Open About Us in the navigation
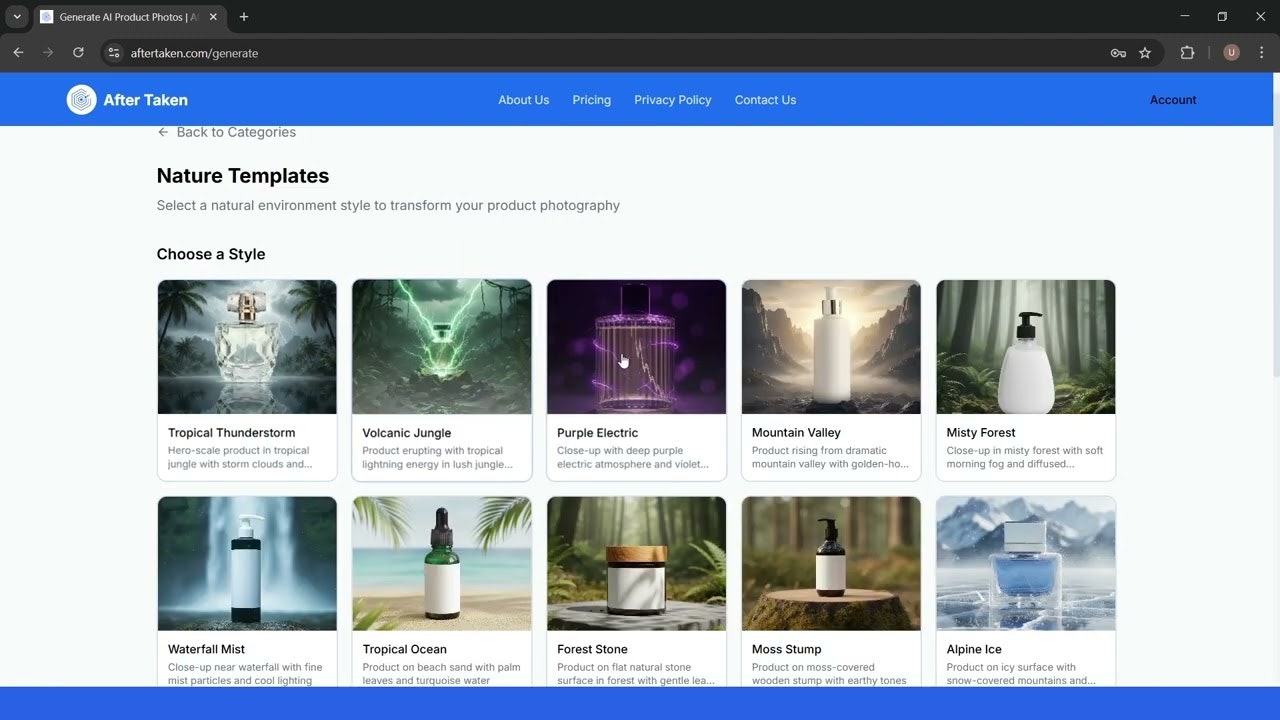 coord(524,100)
